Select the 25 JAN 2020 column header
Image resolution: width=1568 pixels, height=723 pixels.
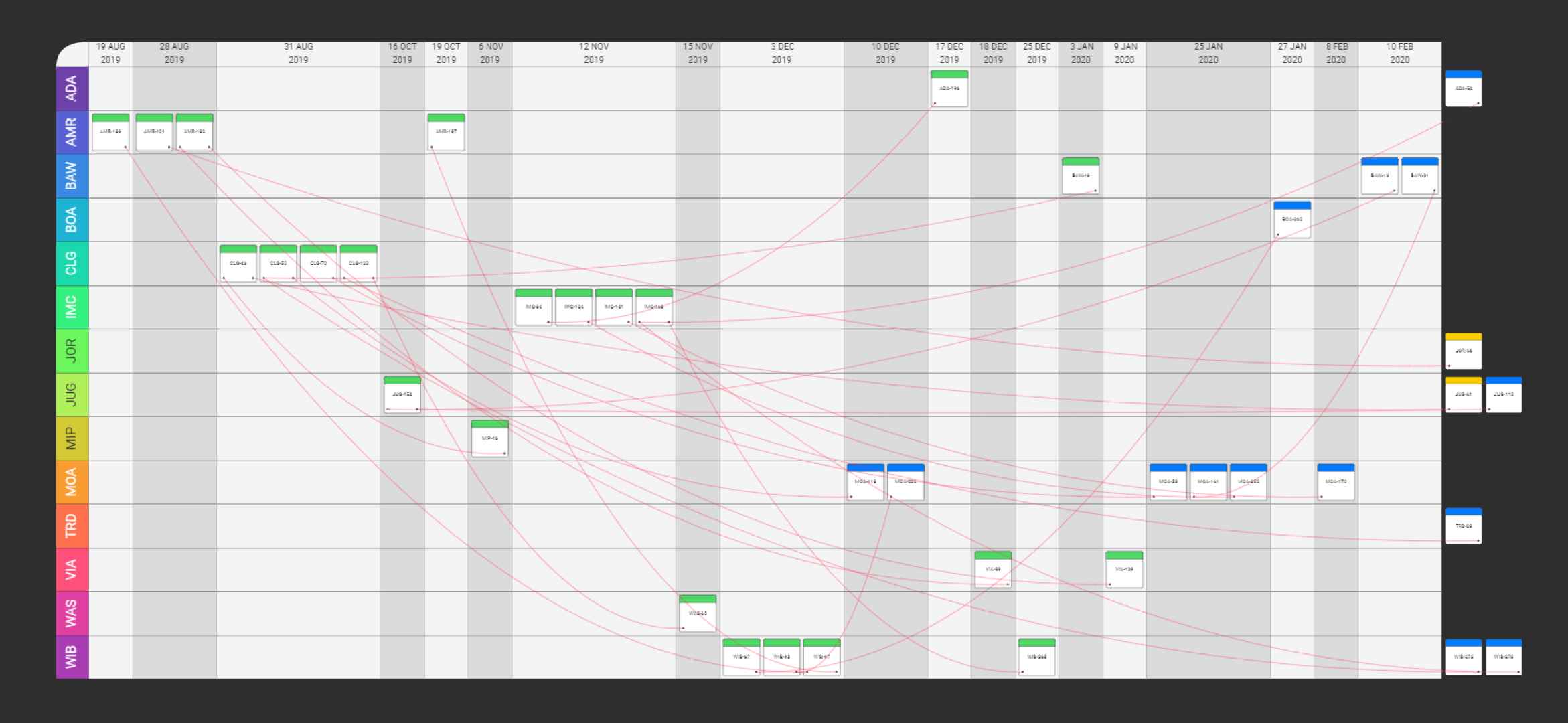pyautogui.click(x=1208, y=54)
